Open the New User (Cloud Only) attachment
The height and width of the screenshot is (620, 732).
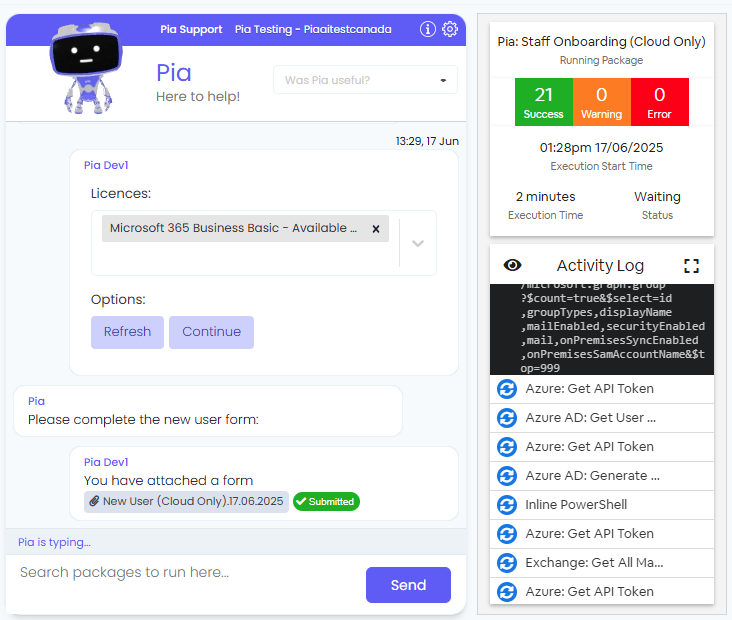click(x=186, y=501)
